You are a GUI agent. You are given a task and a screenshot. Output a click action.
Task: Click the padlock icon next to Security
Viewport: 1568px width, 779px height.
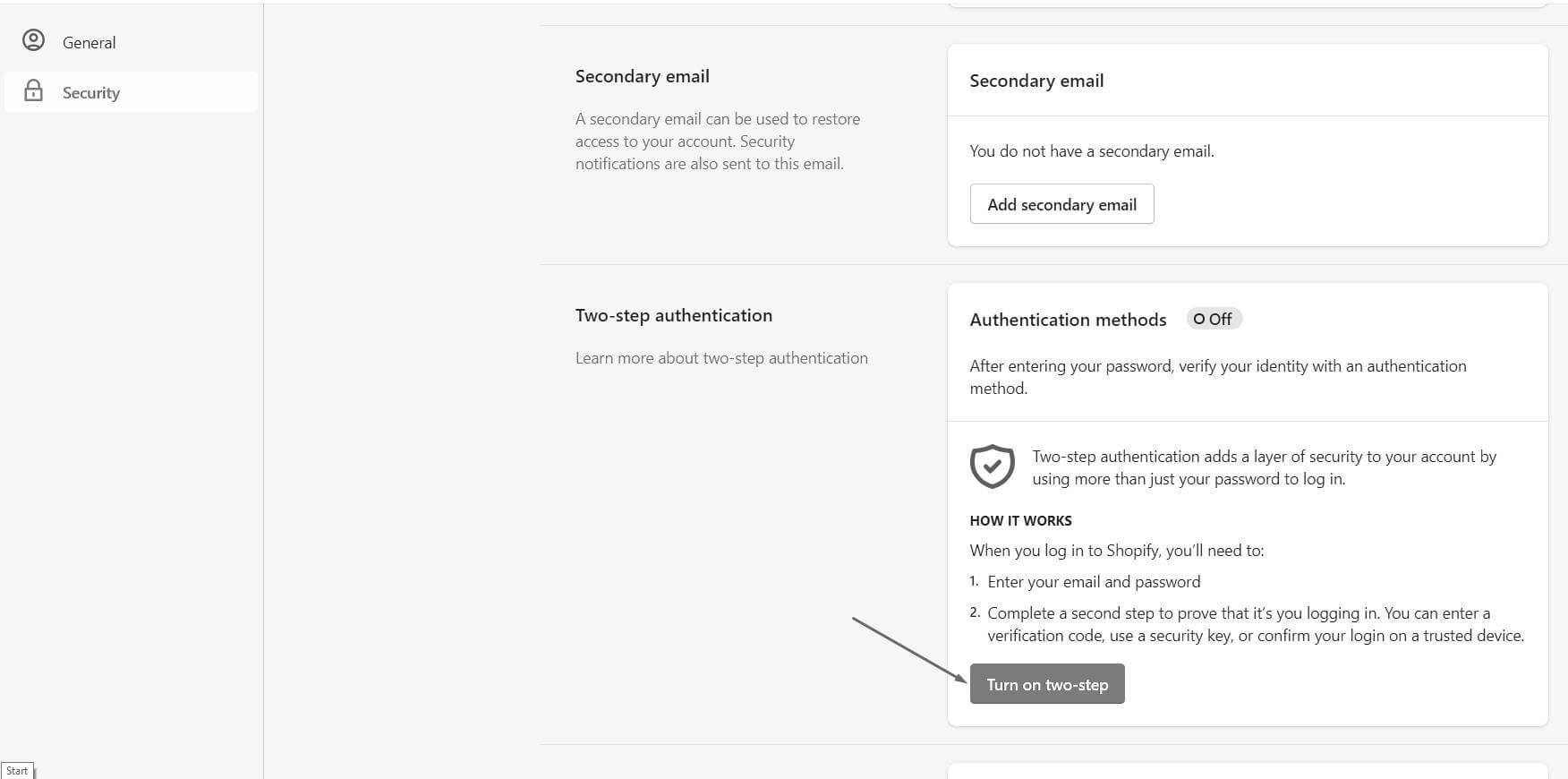(x=34, y=91)
